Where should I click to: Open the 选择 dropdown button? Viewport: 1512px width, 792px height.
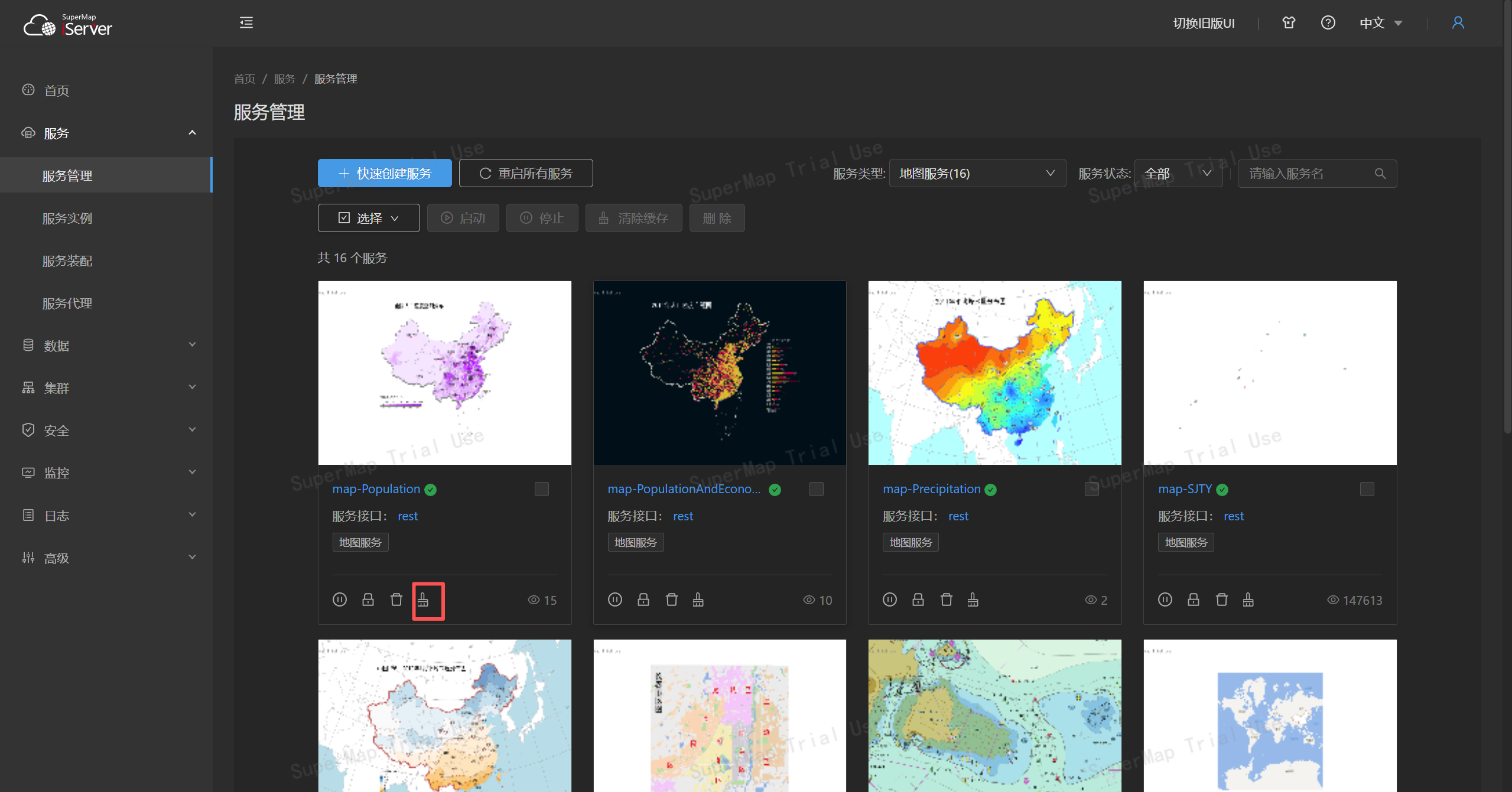point(369,219)
